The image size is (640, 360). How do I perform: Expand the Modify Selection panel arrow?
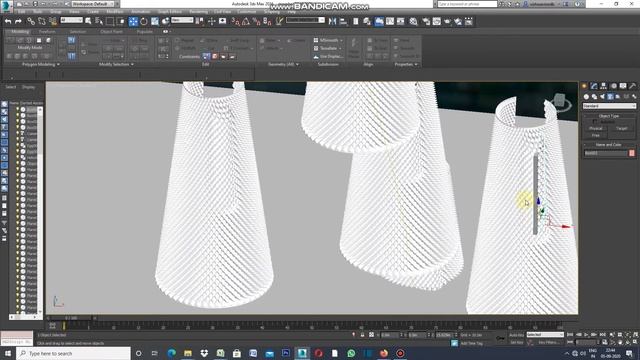(132, 64)
